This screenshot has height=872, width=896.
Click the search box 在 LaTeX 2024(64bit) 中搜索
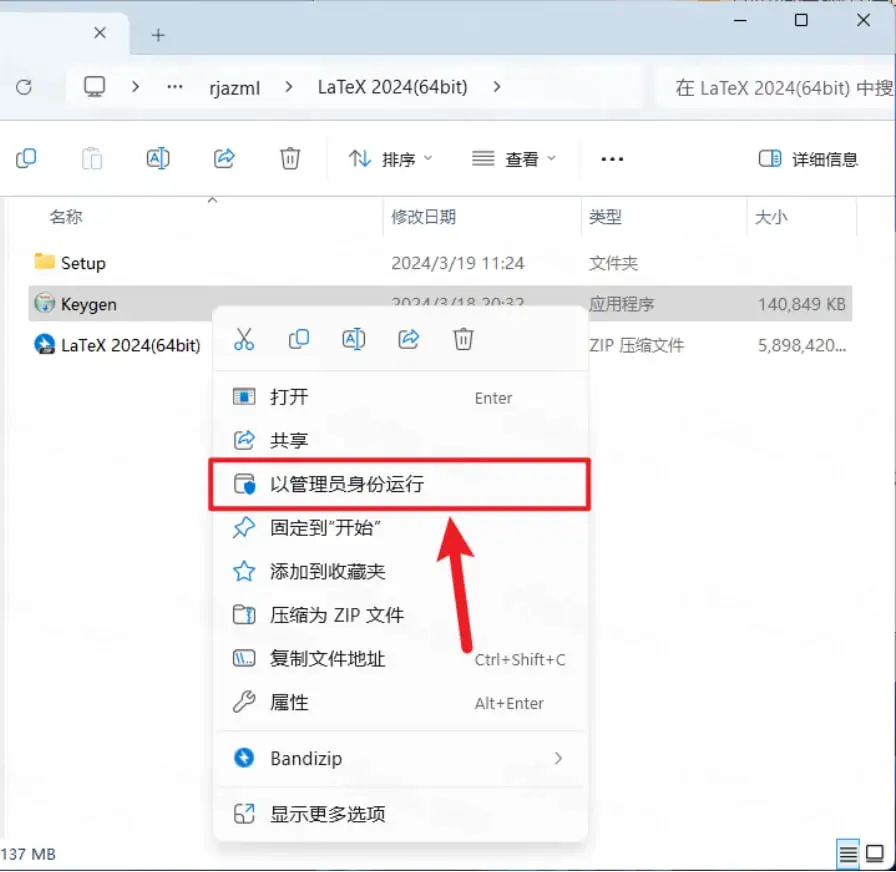(777, 87)
